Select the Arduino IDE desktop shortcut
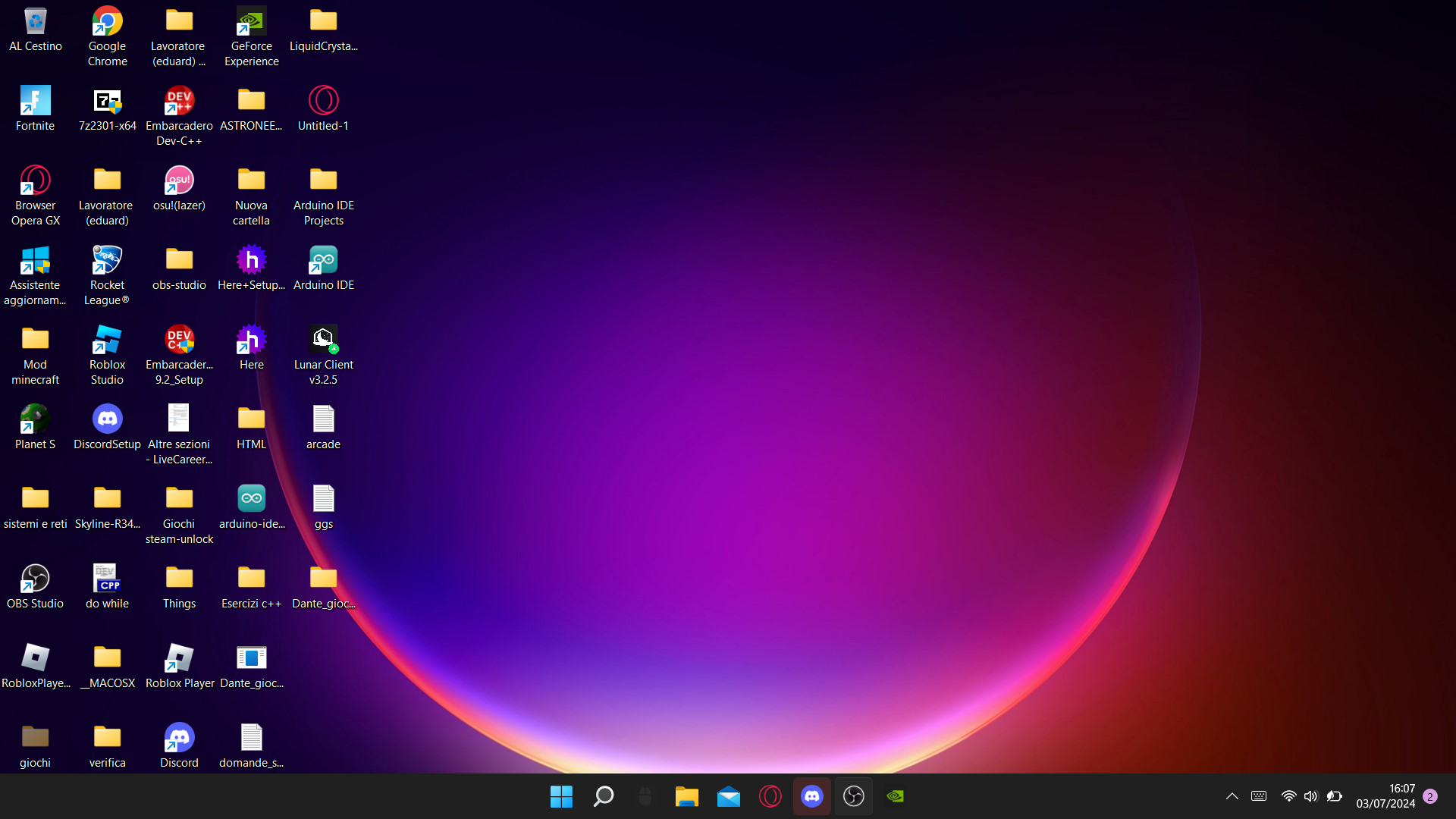This screenshot has height=819, width=1456. pyautogui.click(x=323, y=261)
